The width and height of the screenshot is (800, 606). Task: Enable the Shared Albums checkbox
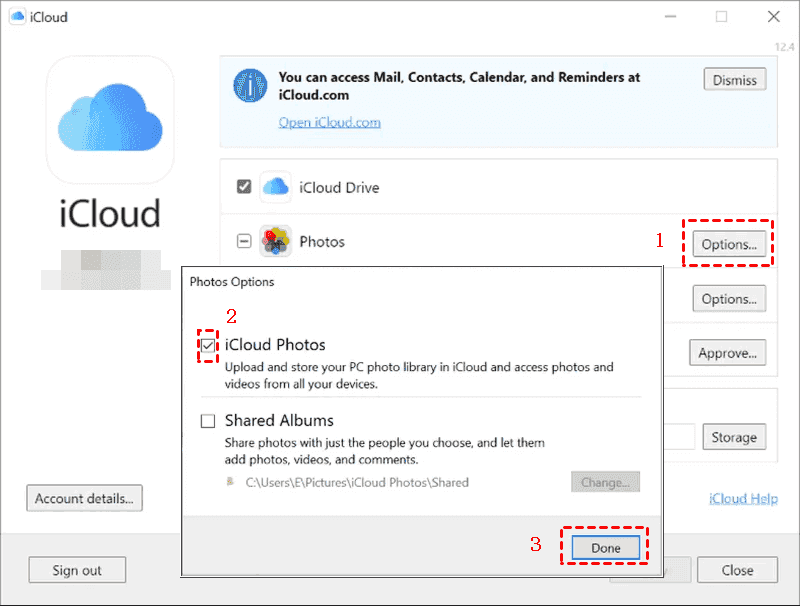[x=208, y=421]
